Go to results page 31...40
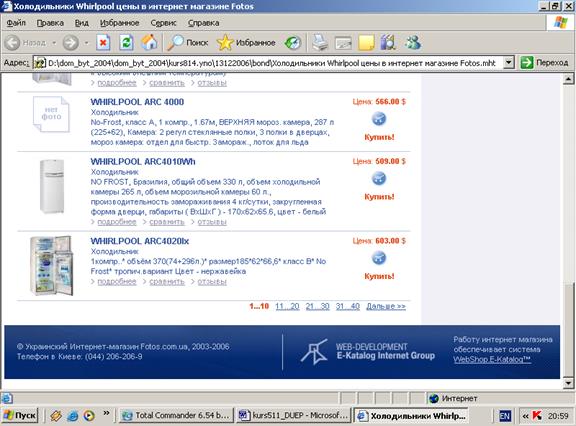 [x=348, y=306]
